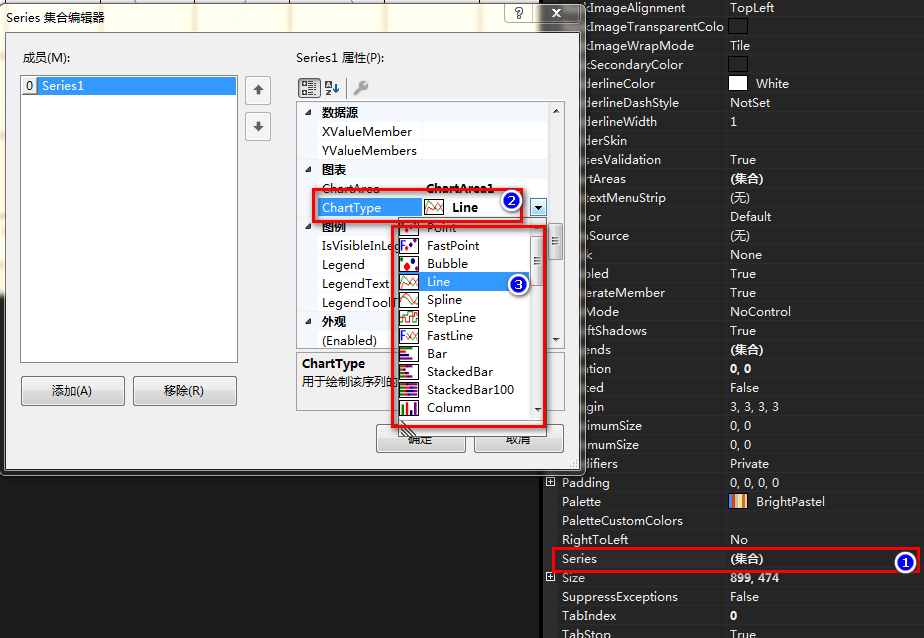Image resolution: width=924 pixels, height=638 pixels.
Task: Select Spline in the chart type list
Action: (464, 299)
